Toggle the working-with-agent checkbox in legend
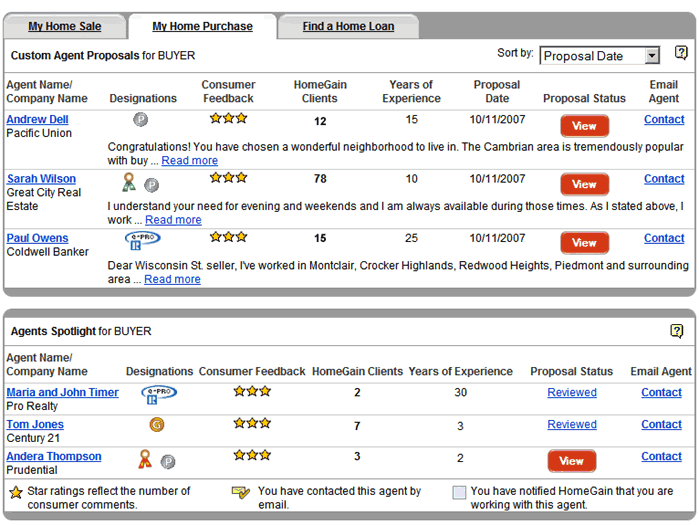Viewport: 699px width, 525px height. point(459,492)
